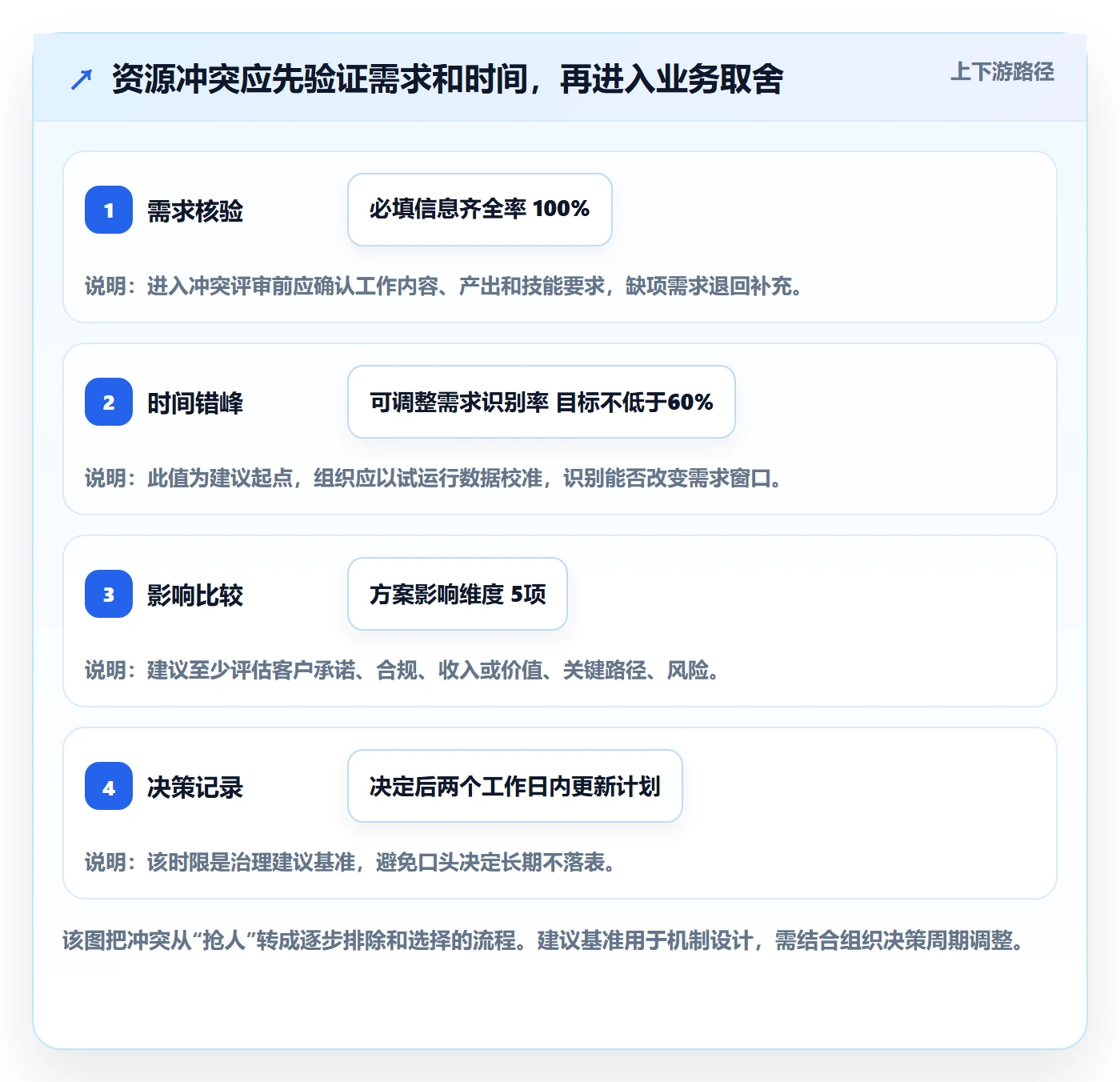Click the arrow icon beside the title

(82, 79)
